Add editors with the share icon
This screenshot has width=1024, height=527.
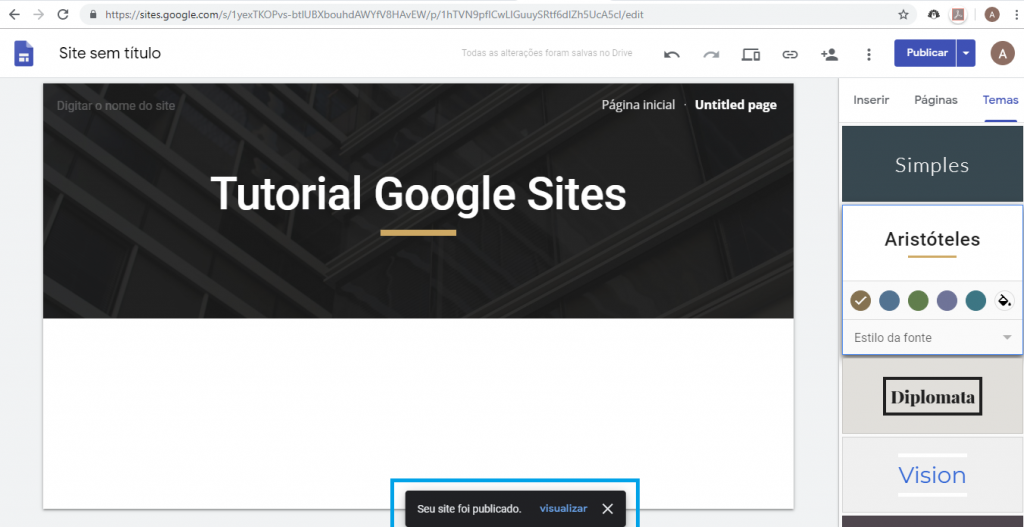829,54
